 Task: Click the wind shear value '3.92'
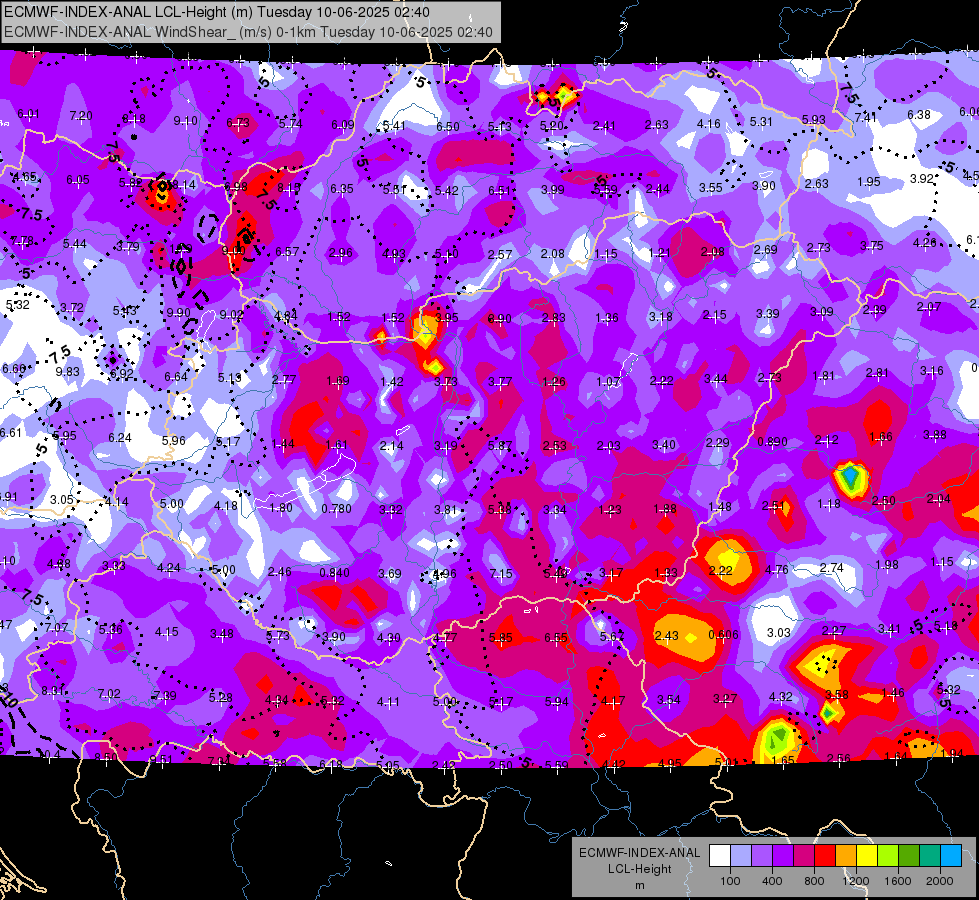(922, 179)
